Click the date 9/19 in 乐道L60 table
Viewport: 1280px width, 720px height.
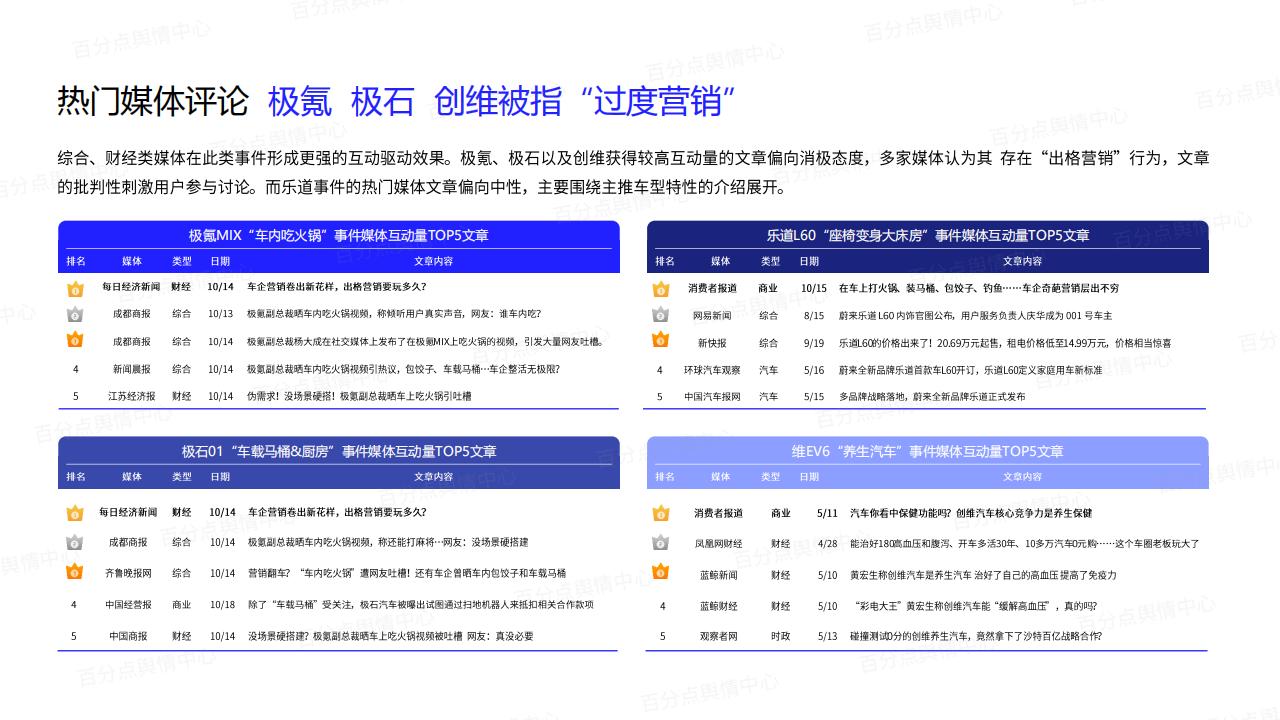coord(814,343)
